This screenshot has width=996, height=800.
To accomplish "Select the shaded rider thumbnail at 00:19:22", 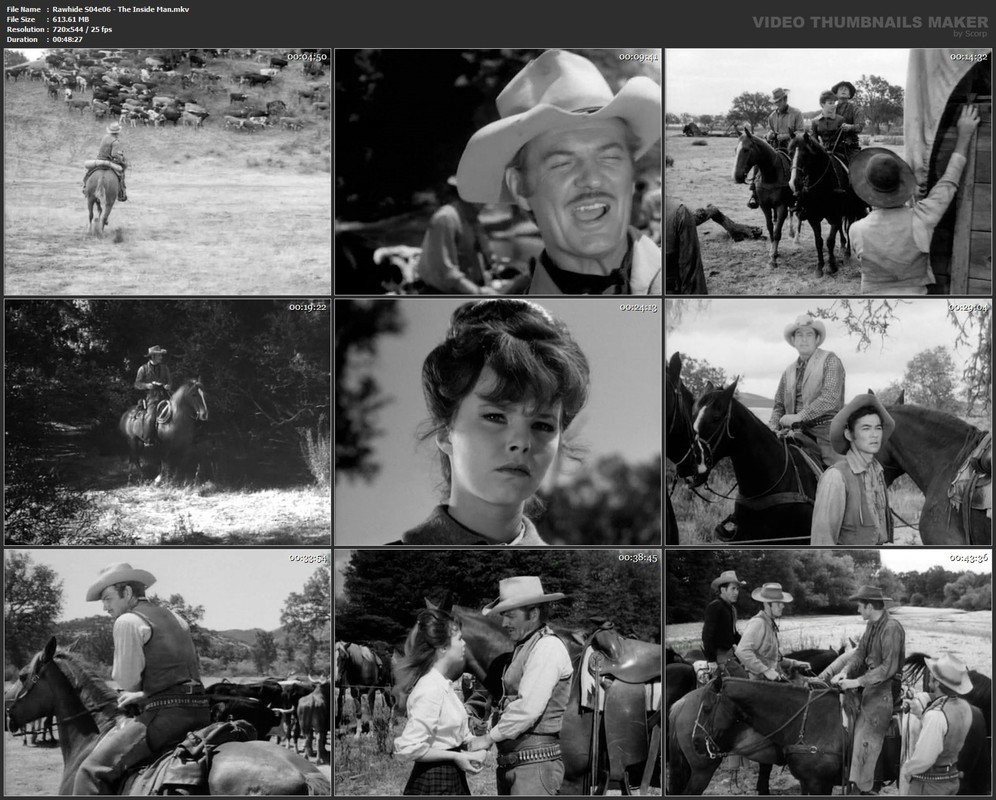I will point(167,422).
